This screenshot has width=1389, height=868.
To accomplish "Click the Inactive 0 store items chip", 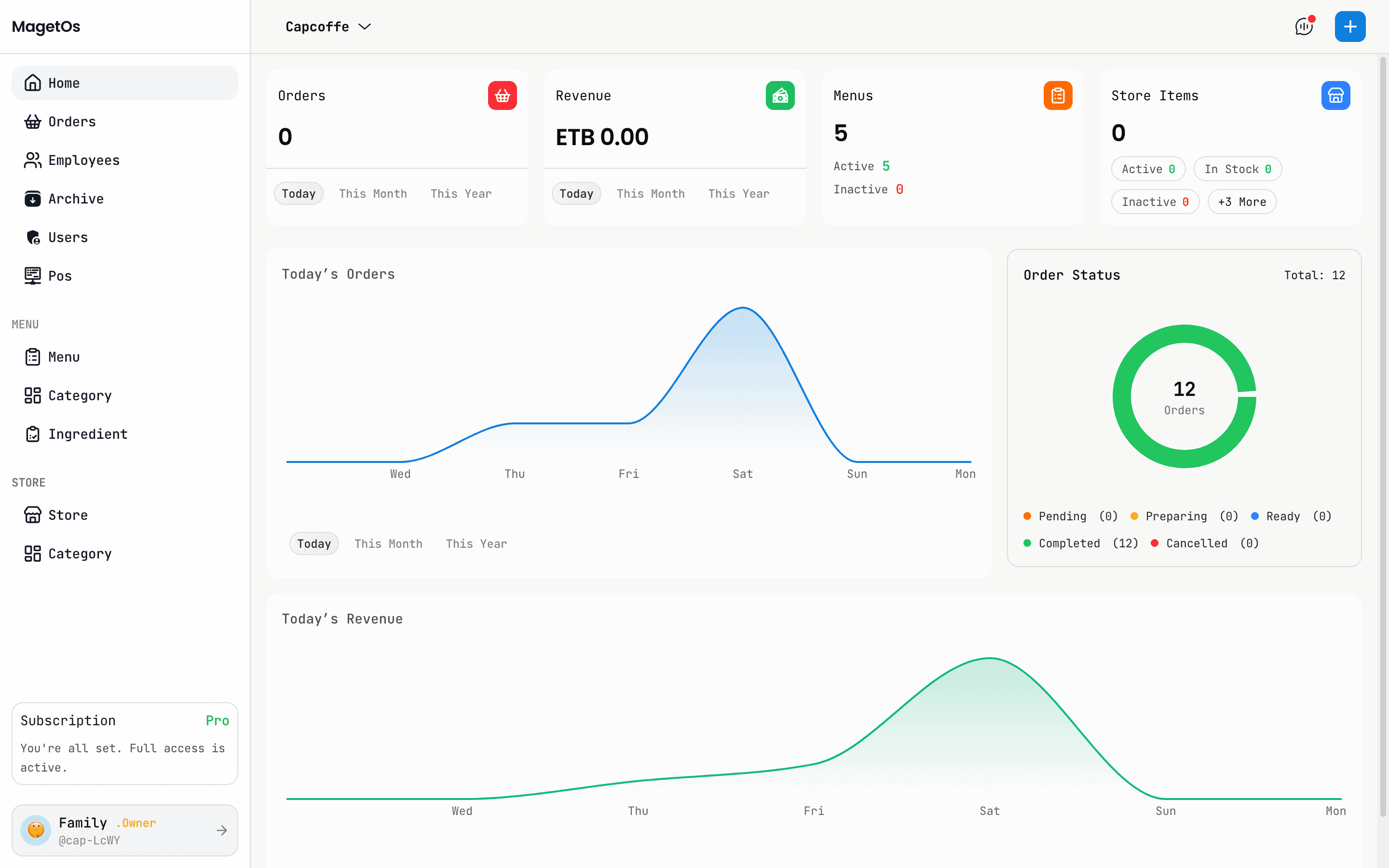I will click(x=1156, y=202).
